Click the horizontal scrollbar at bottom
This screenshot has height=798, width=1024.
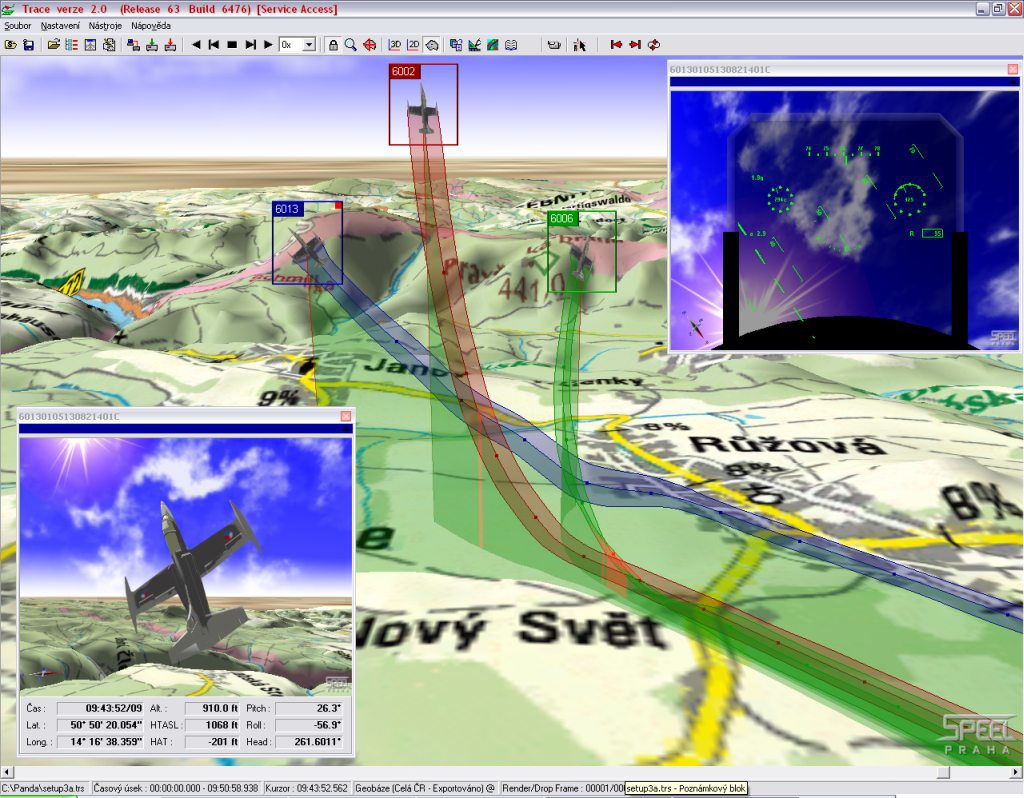(x=500, y=772)
